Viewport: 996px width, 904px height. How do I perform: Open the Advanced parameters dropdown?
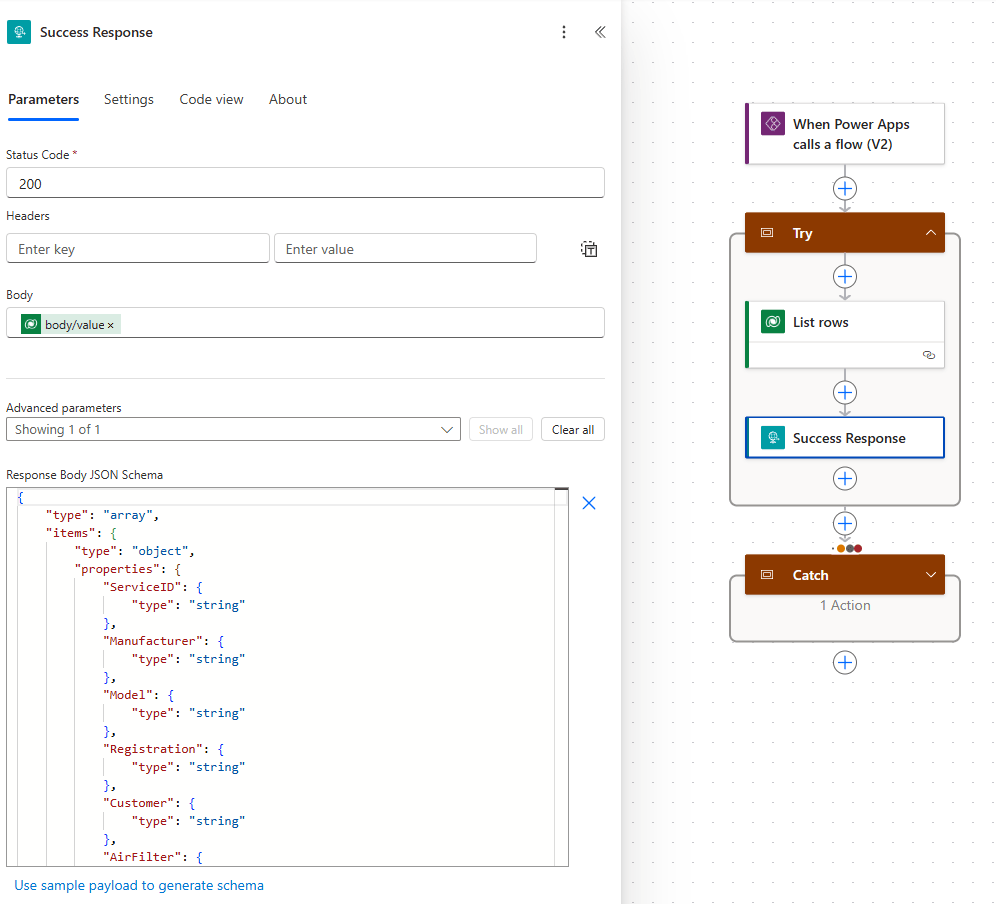coord(233,429)
